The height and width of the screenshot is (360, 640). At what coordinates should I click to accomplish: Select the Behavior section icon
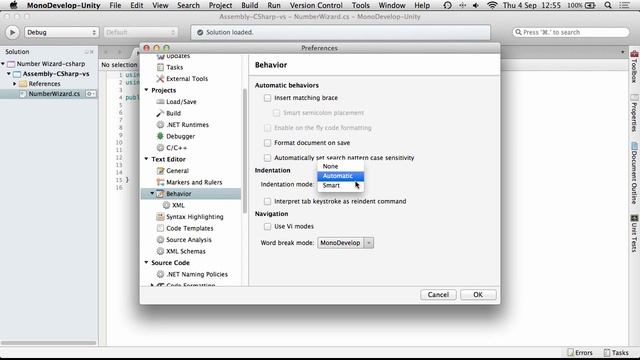pos(160,193)
